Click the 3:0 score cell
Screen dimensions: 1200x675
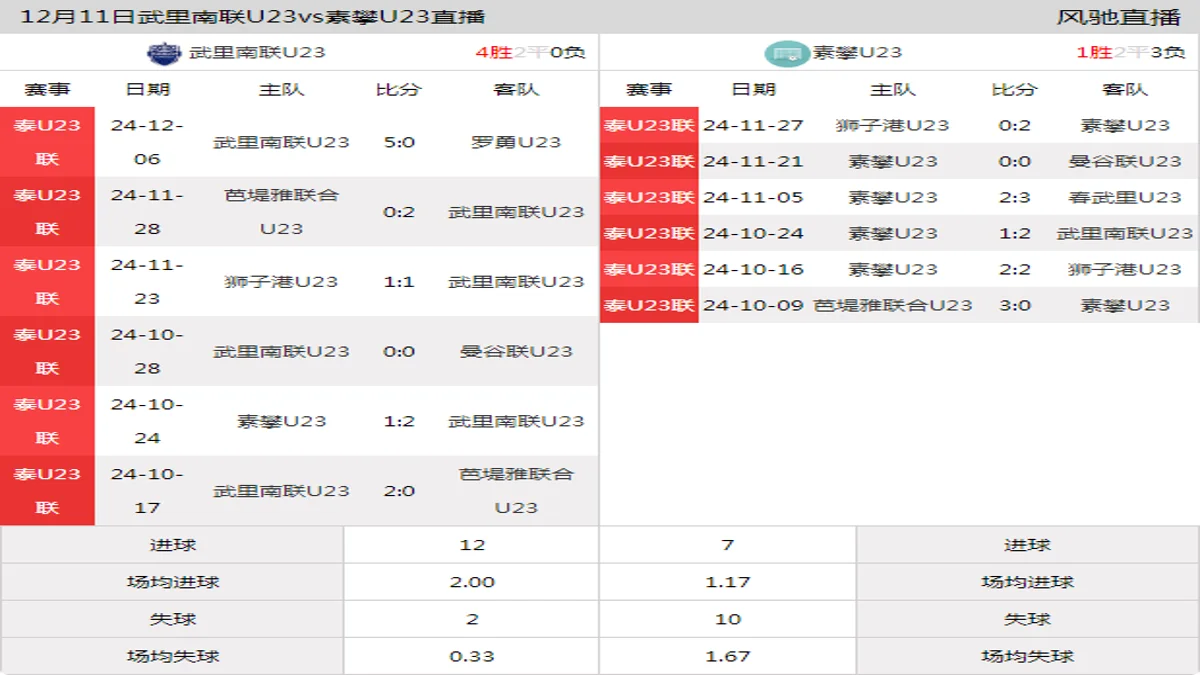click(x=1014, y=305)
